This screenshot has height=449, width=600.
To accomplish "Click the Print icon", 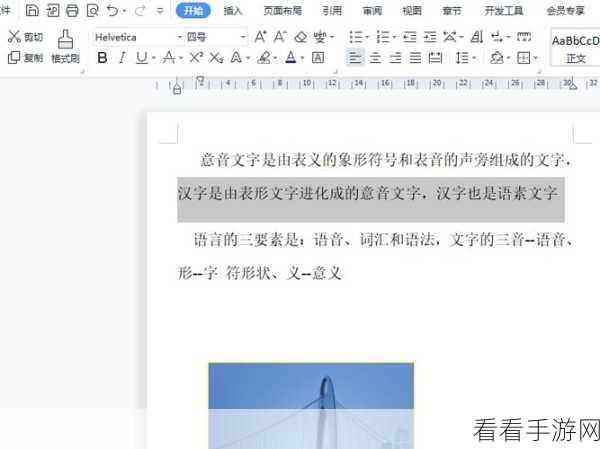I will 73,10.
